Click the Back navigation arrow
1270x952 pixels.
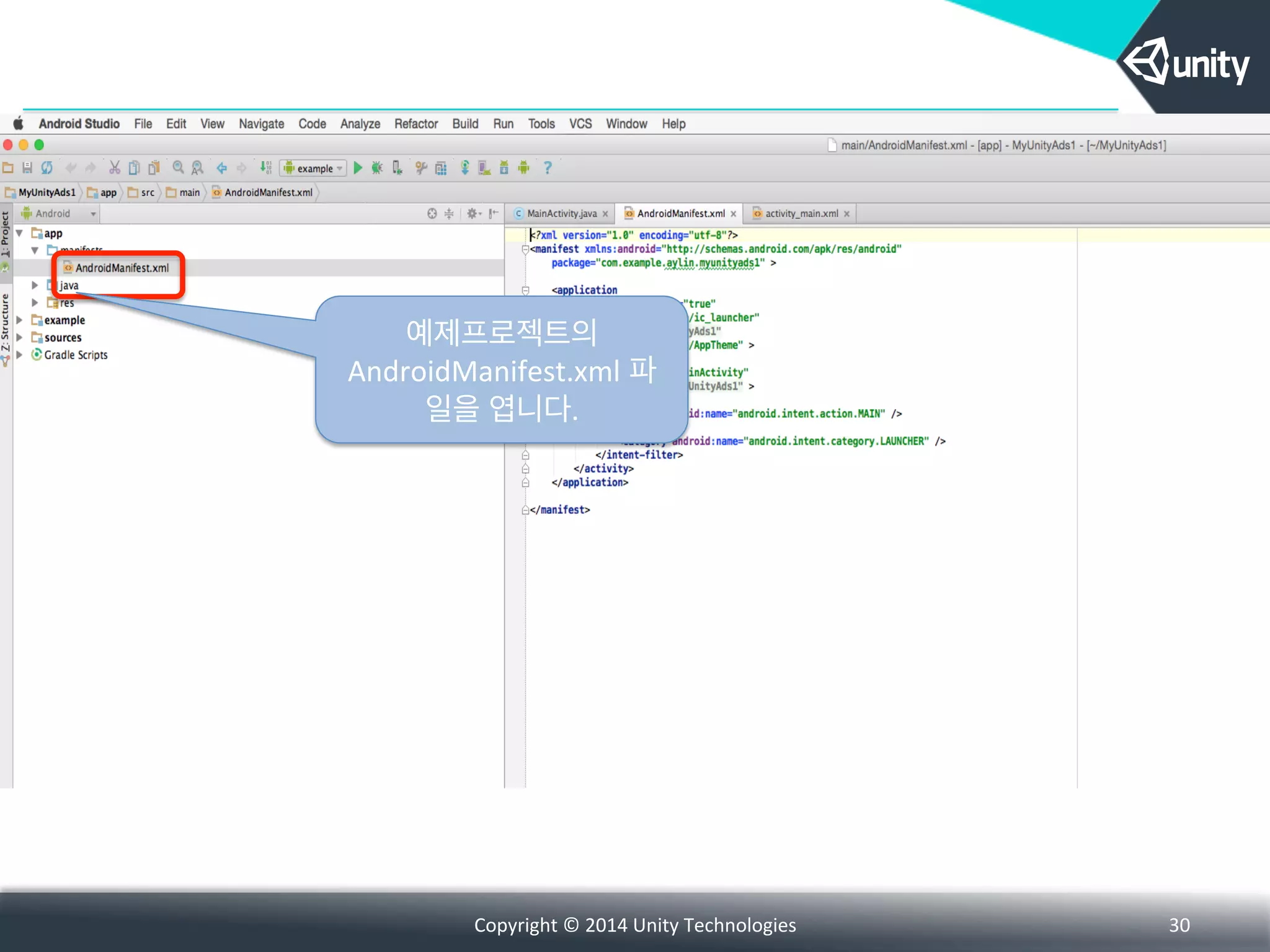coord(221,168)
